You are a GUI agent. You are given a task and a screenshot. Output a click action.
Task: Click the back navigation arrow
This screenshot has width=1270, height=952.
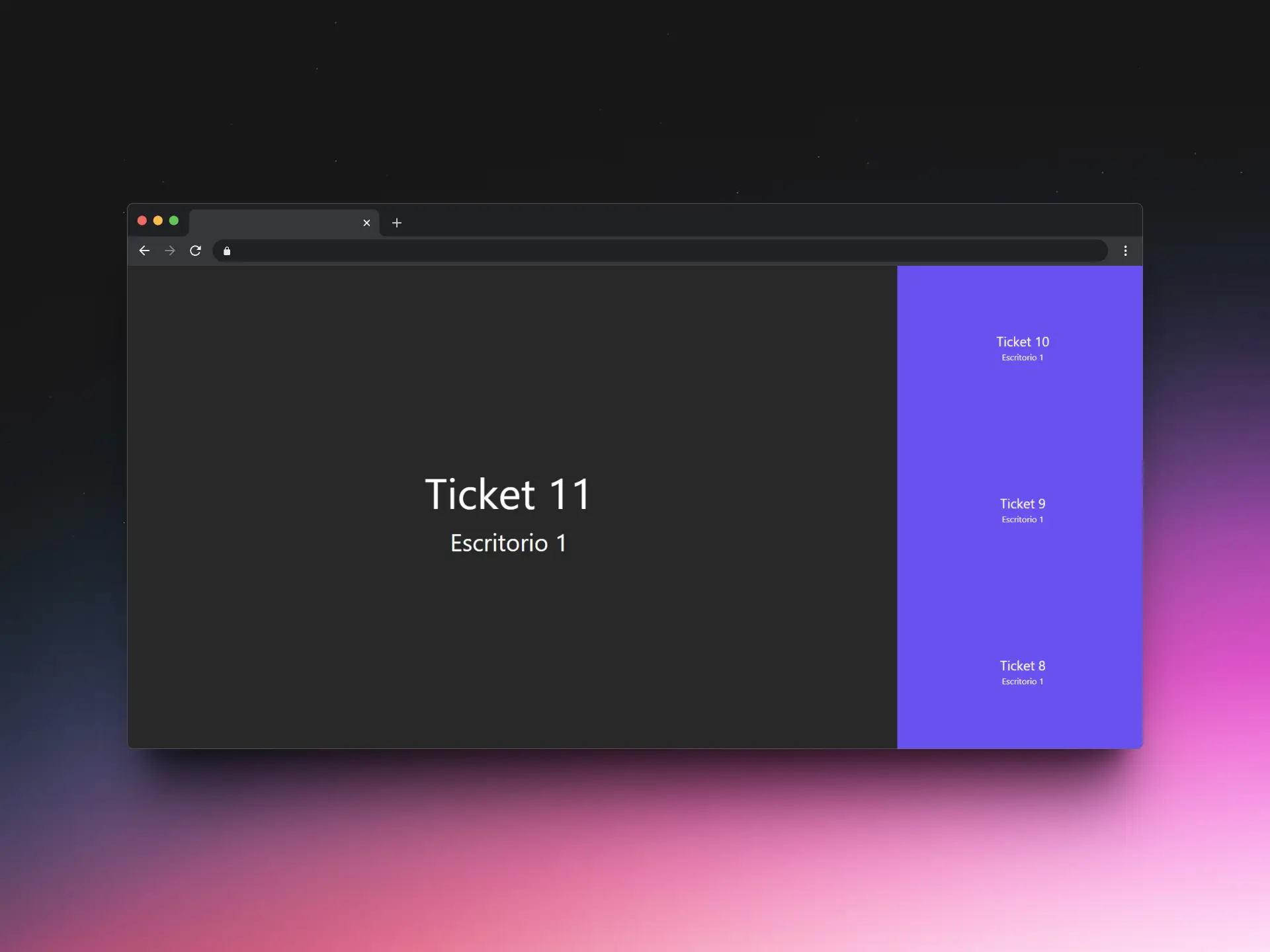click(144, 251)
